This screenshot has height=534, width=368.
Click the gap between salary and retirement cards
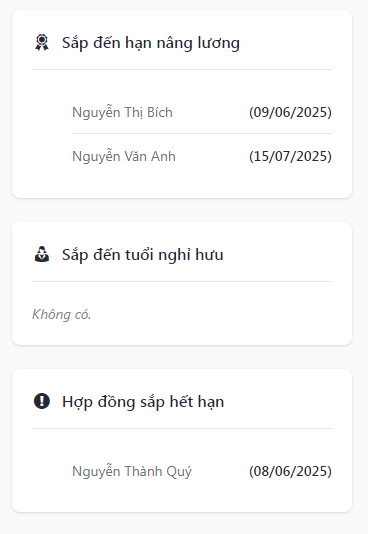coord(182,210)
